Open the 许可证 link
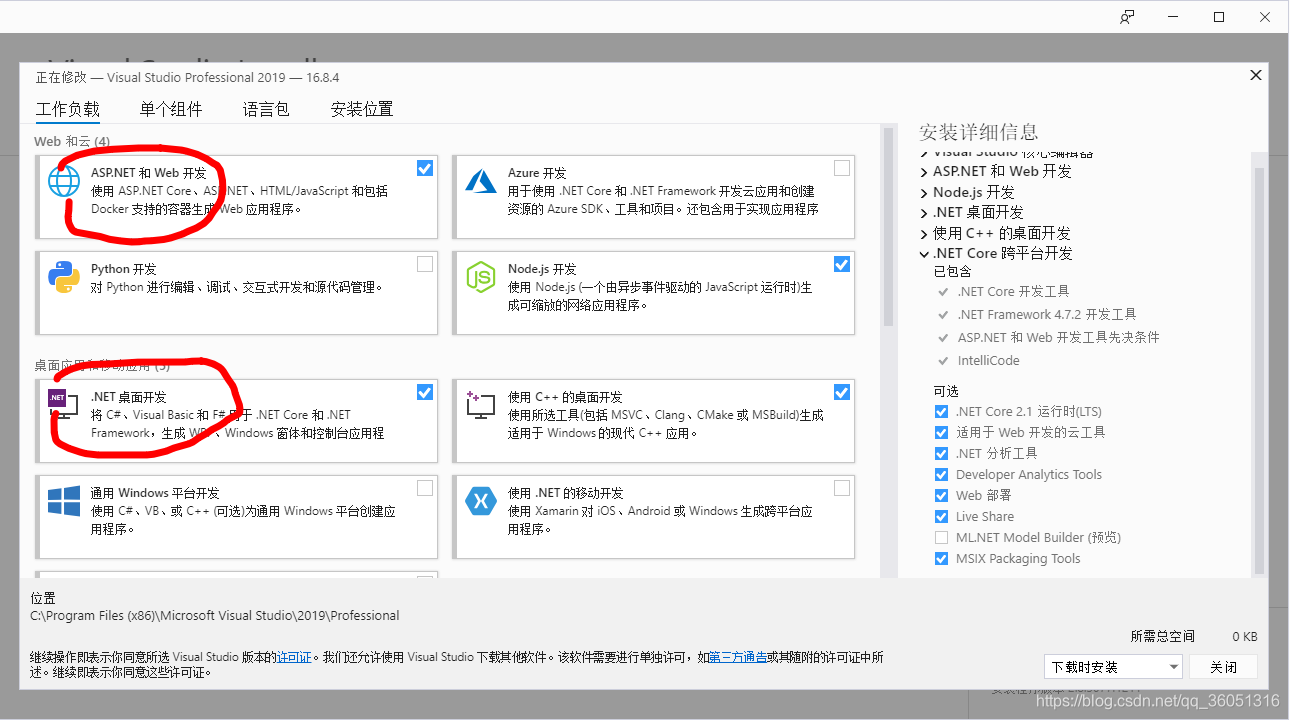Screen dimensions: 1290x720 (294, 657)
